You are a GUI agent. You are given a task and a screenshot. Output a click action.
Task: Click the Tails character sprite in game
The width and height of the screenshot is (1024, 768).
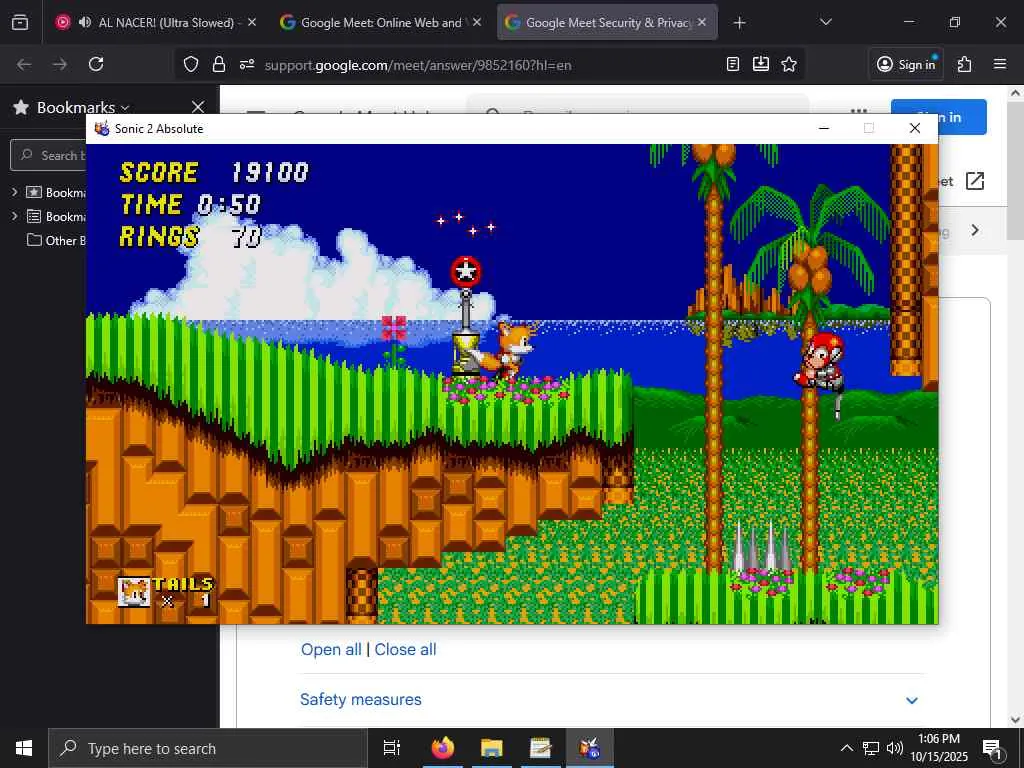[x=509, y=350]
